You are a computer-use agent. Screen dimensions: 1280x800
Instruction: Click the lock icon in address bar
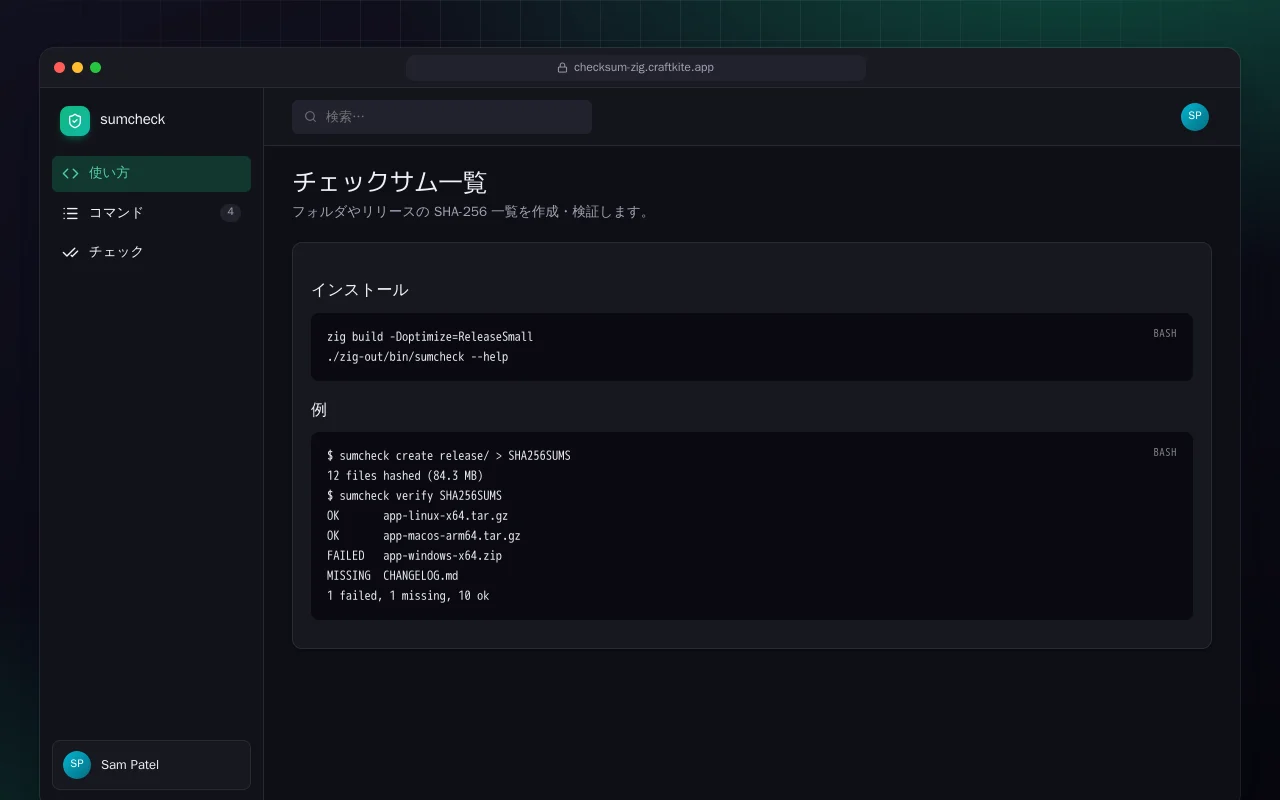pos(563,68)
